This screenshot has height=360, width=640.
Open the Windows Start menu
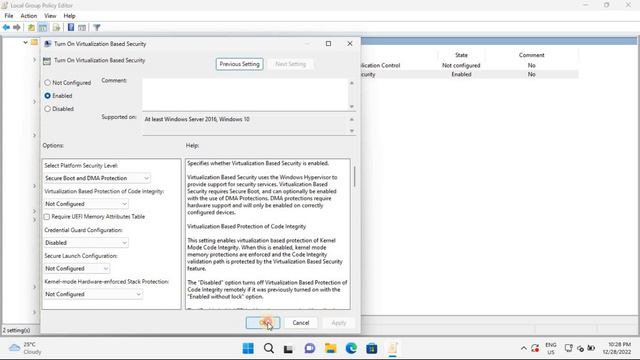coord(248,348)
